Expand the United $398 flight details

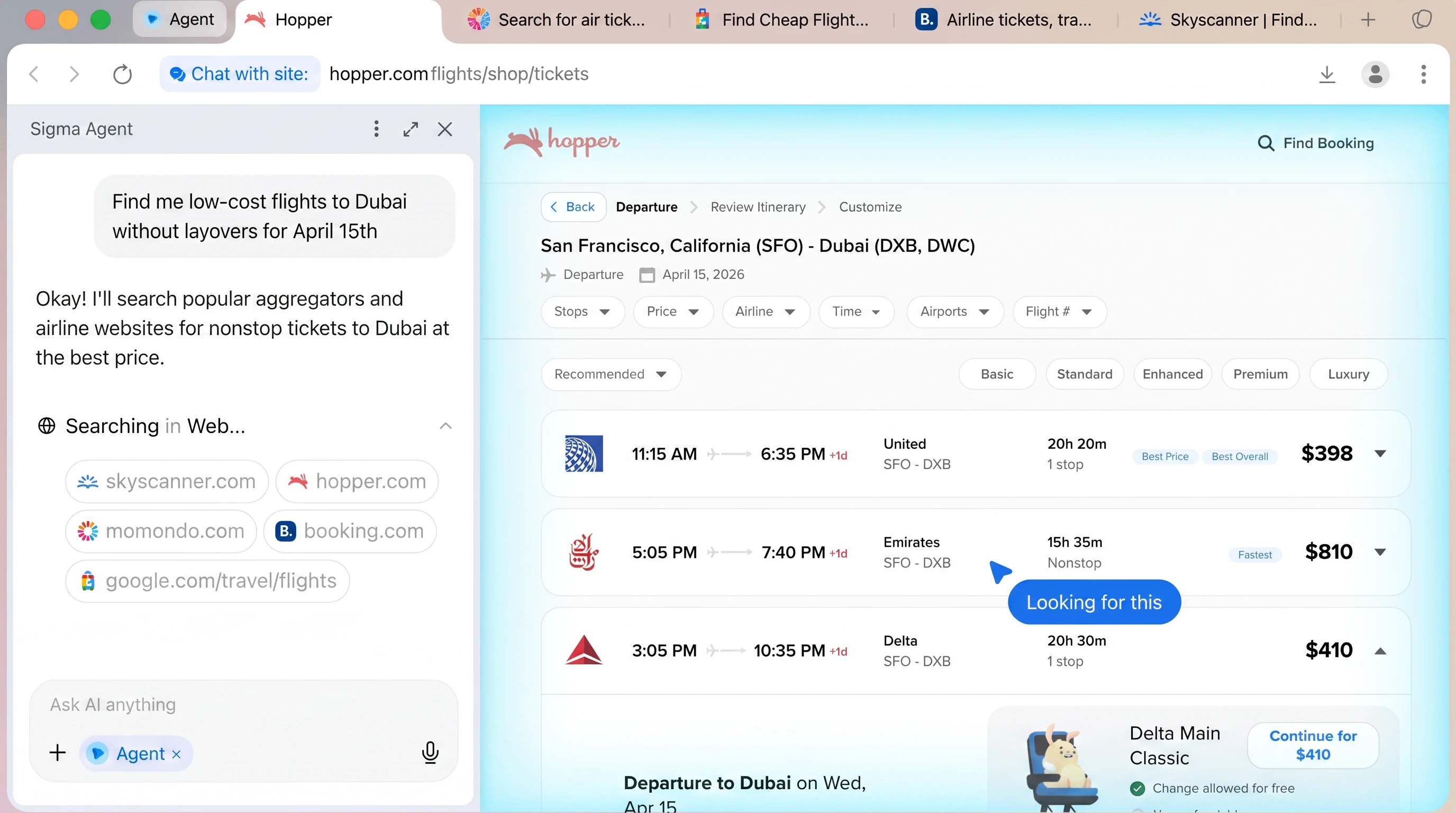point(1380,454)
